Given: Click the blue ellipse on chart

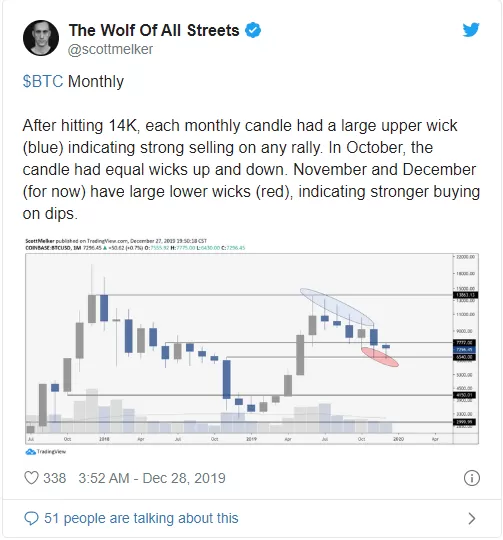Looking at the screenshot, I should (337, 307).
